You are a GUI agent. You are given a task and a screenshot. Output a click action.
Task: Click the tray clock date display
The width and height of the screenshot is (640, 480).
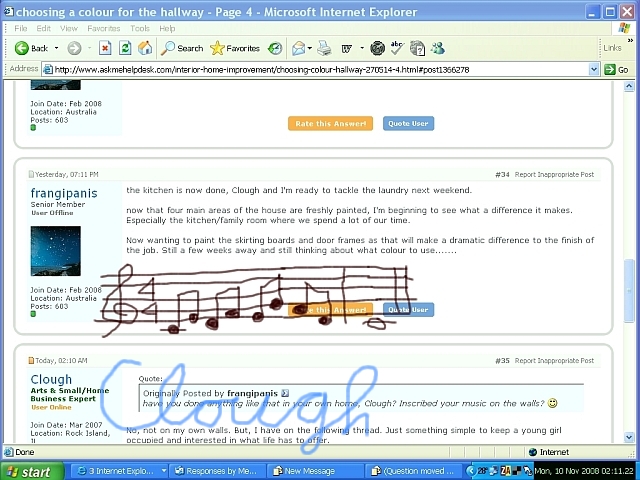(584, 471)
